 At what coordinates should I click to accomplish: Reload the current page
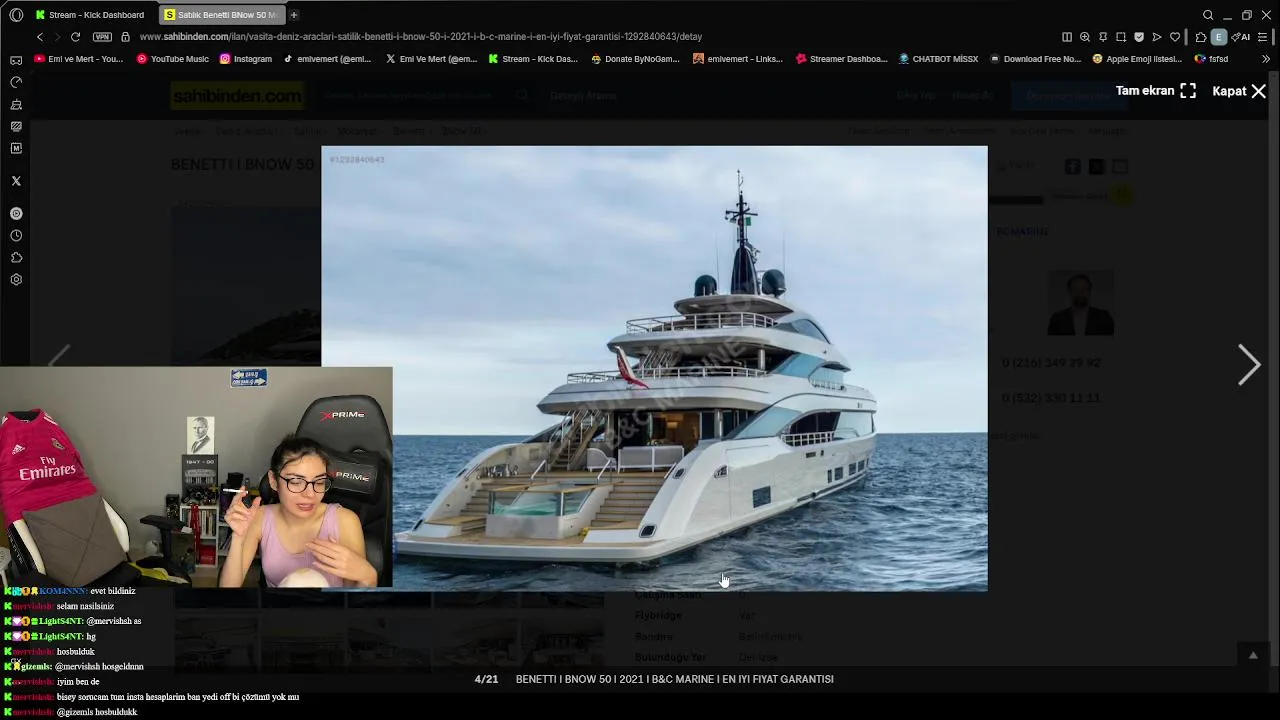click(x=75, y=37)
